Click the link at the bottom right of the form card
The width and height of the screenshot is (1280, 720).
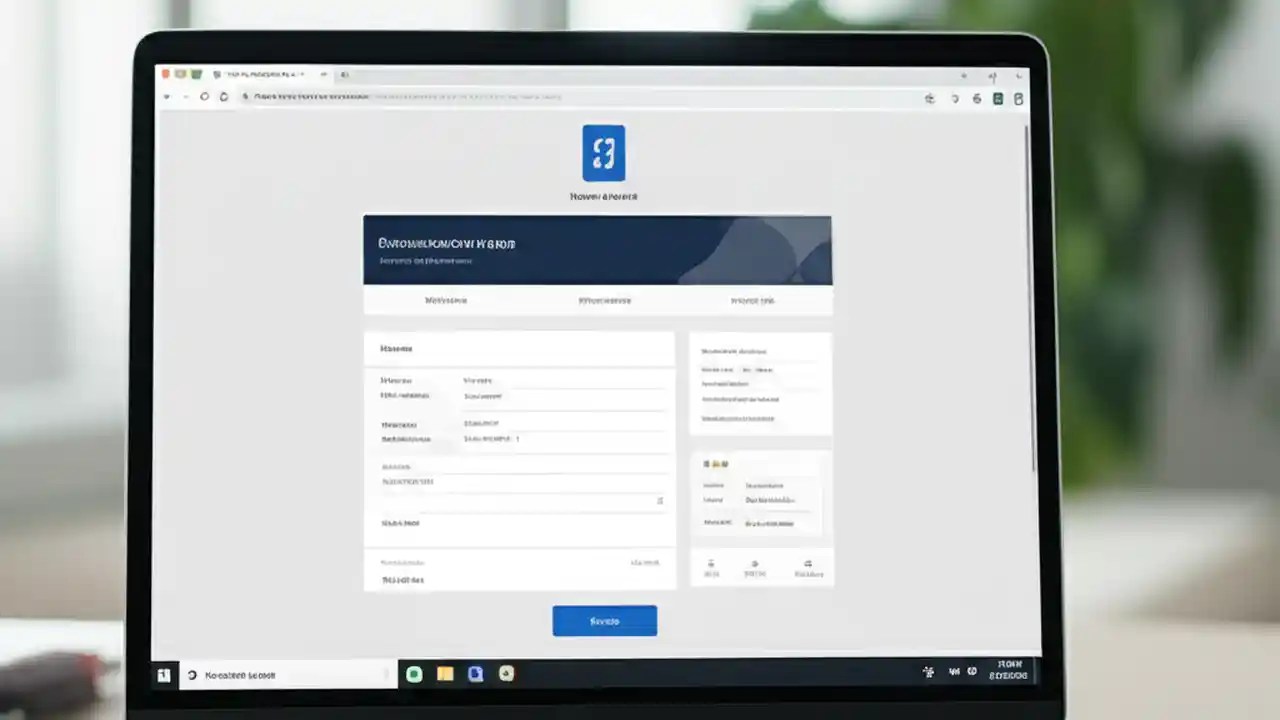click(643, 562)
